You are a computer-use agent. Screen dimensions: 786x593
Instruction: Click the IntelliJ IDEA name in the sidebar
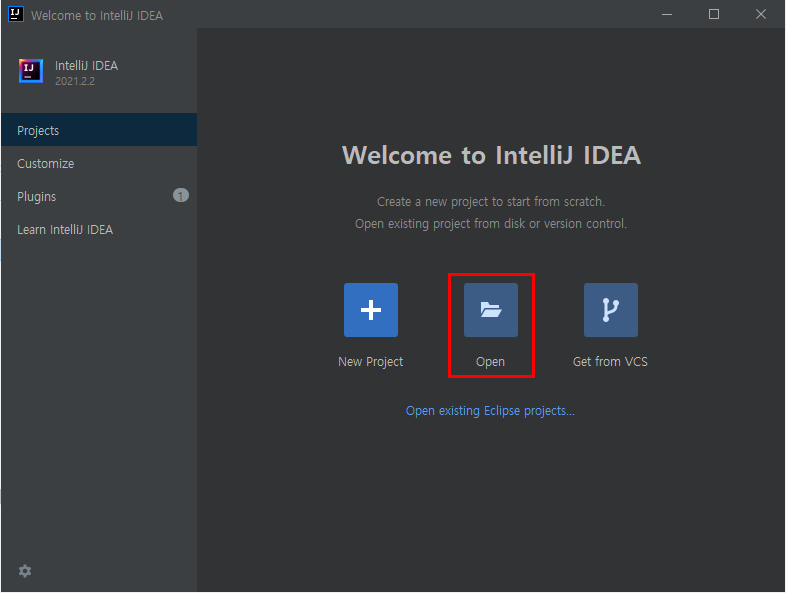pyautogui.click(x=86, y=66)
